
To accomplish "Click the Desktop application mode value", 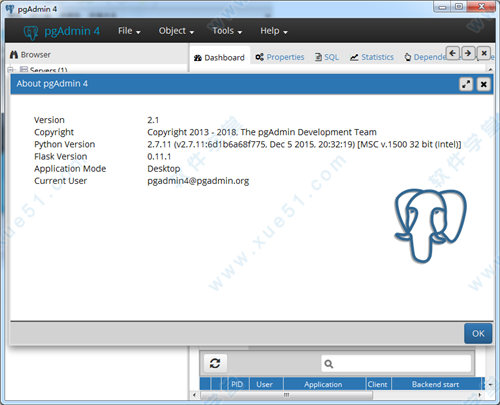I will [164, 169].
